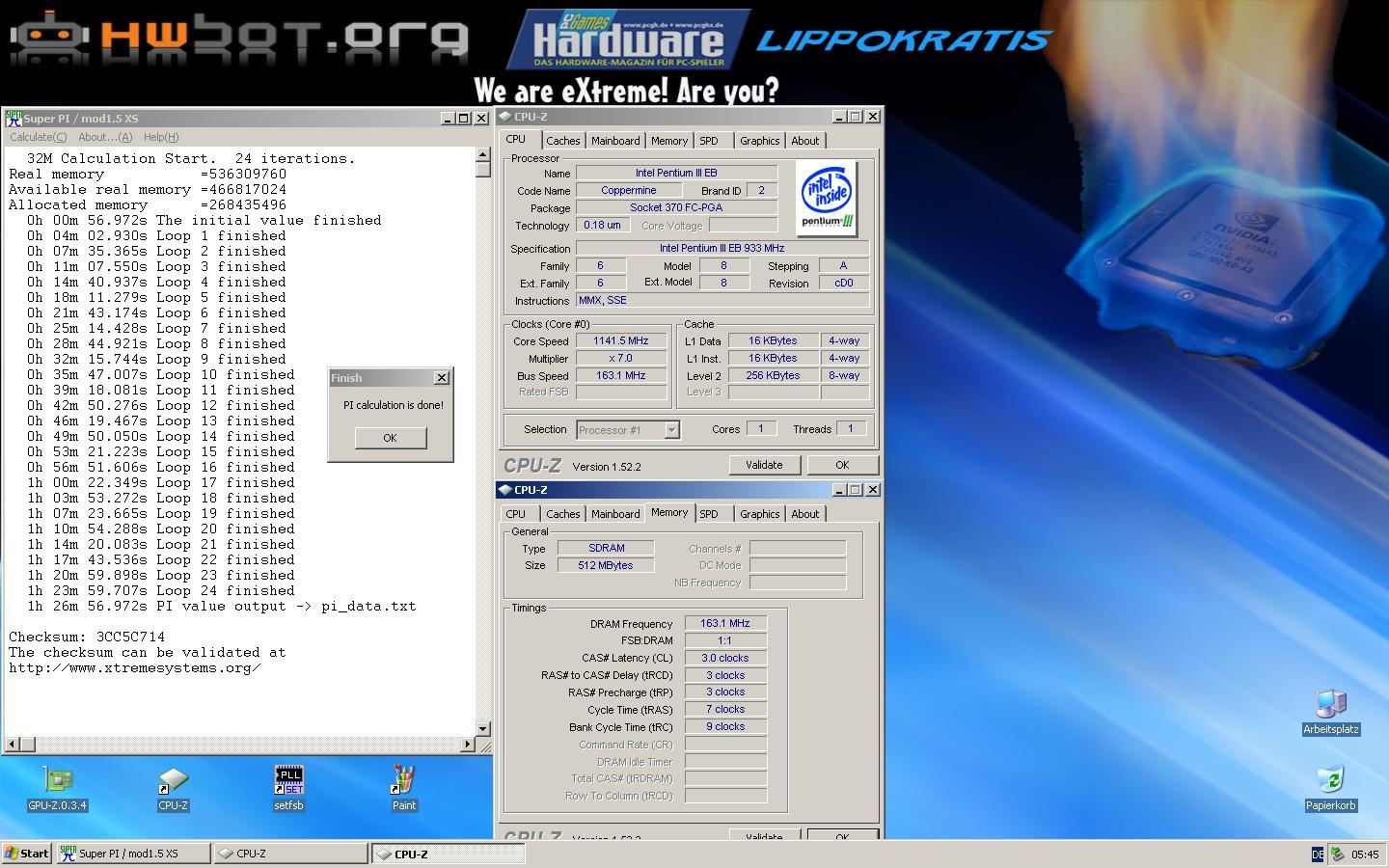Select Mainboard tab in upper CPU-Z
Viewport: 1389px width, 868px height.
point(615,141)
